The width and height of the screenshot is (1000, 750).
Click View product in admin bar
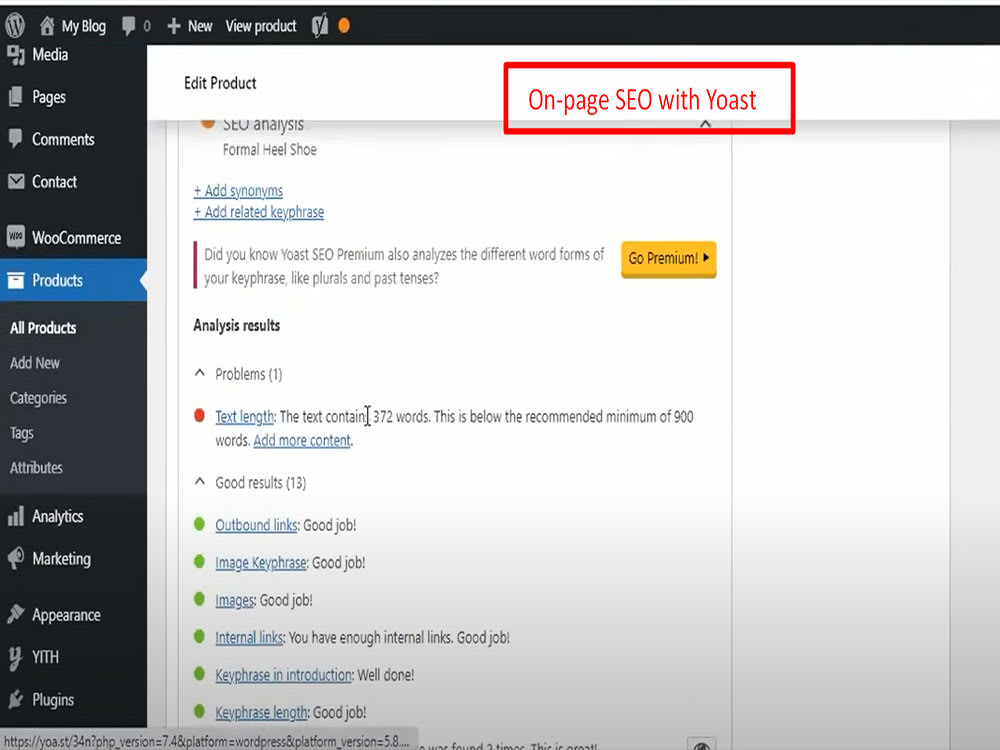click(x=261, y=26)
